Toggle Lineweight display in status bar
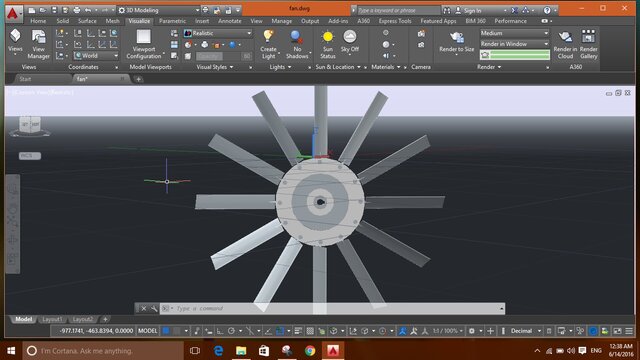The width and height of the screenshot is (640, 360). tap(298, 331)
